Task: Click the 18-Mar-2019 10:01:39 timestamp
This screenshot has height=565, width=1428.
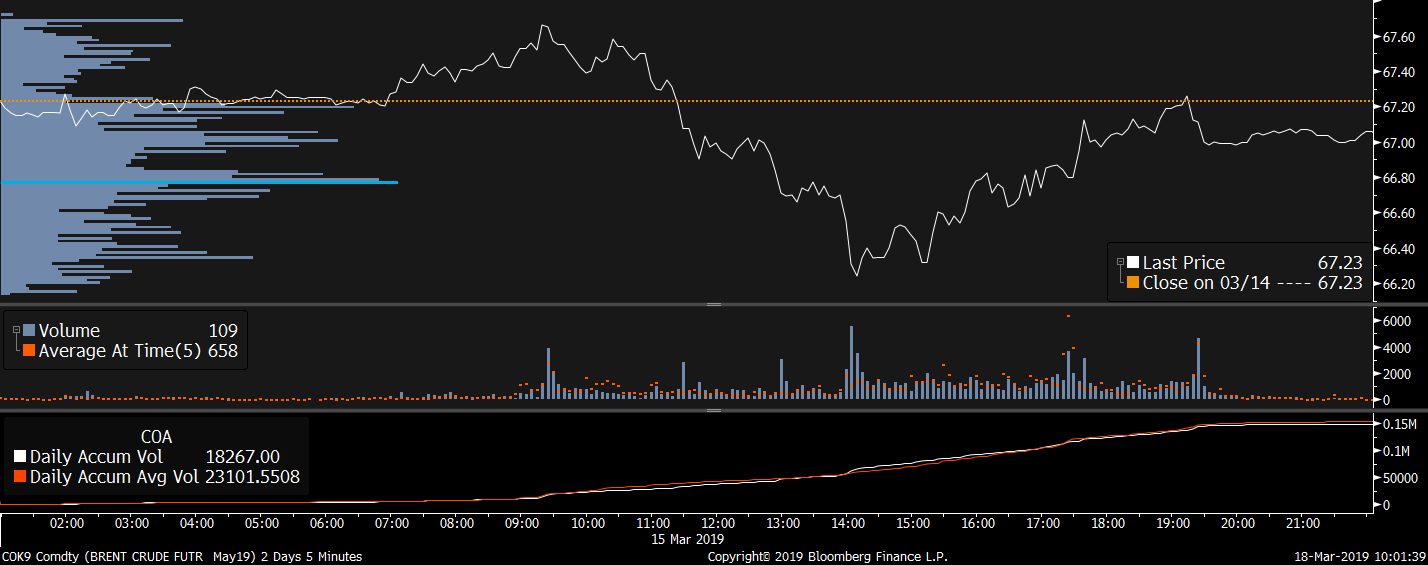Action: pos(1361,557)
